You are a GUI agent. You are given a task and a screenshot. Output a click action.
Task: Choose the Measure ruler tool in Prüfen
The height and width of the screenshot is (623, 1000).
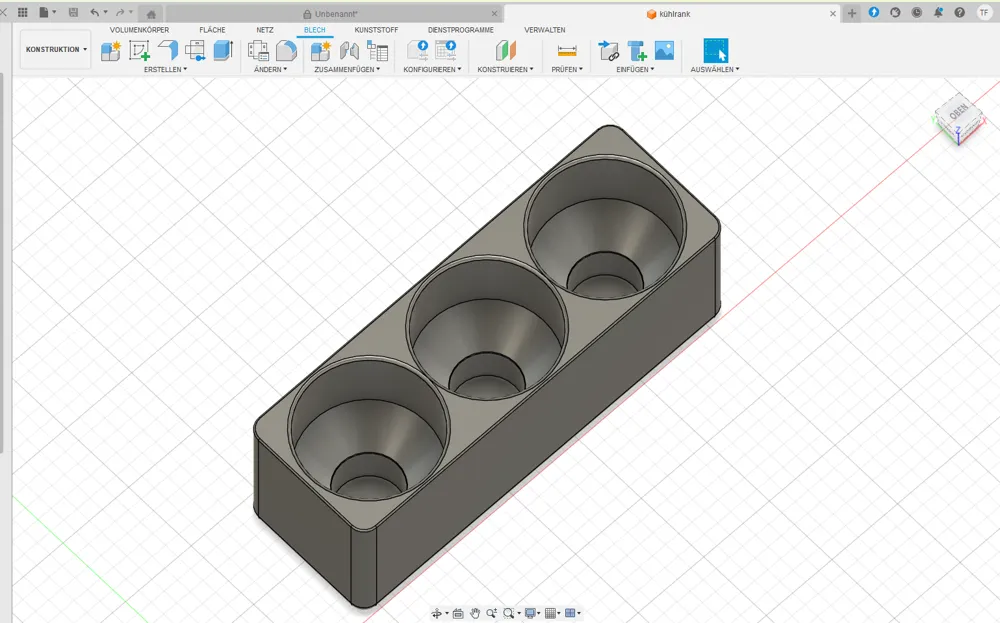pos(567,50)
